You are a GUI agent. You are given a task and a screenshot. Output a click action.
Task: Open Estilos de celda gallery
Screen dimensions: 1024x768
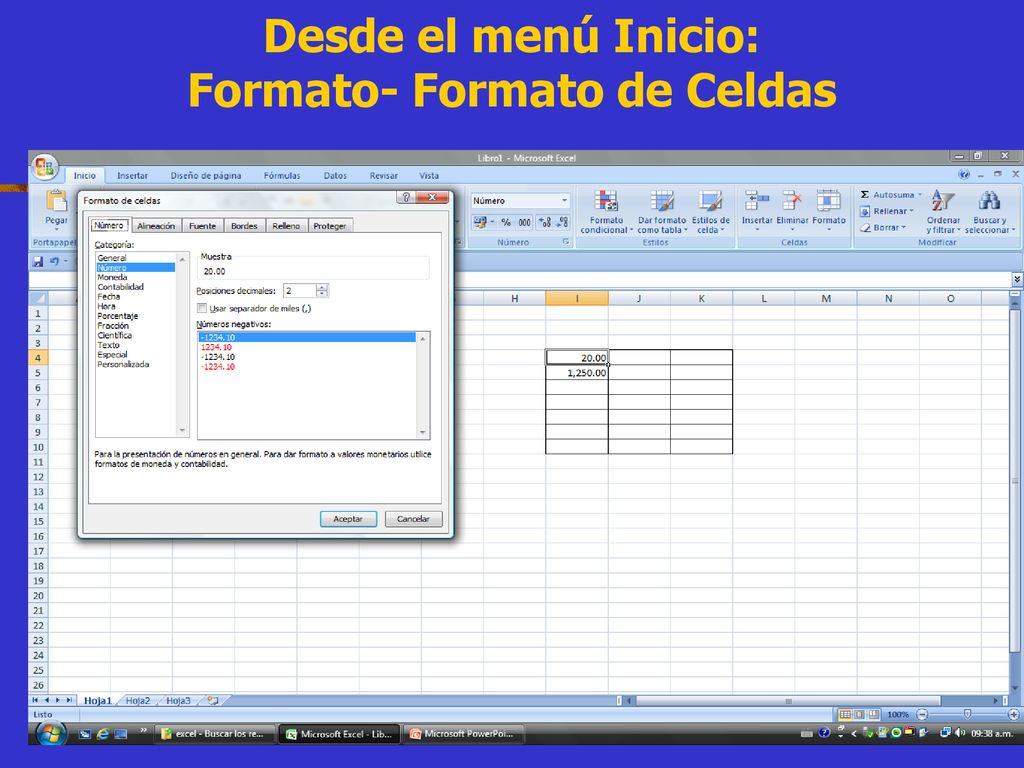coord(711,212)
